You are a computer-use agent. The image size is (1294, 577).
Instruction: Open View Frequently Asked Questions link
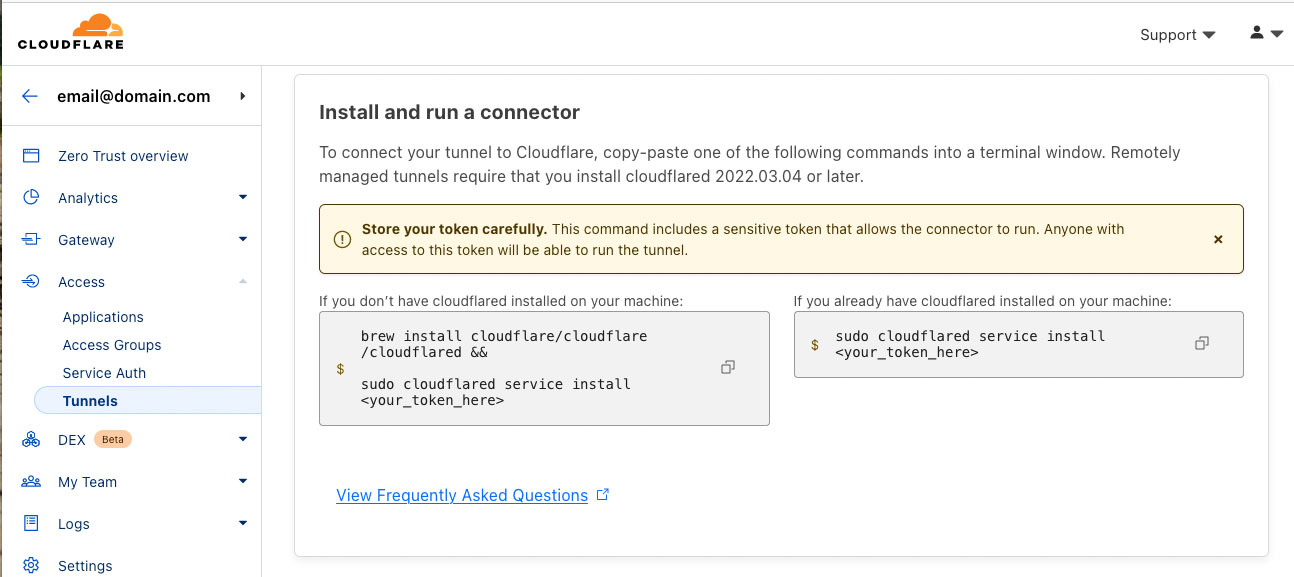(x=462, y=495)
